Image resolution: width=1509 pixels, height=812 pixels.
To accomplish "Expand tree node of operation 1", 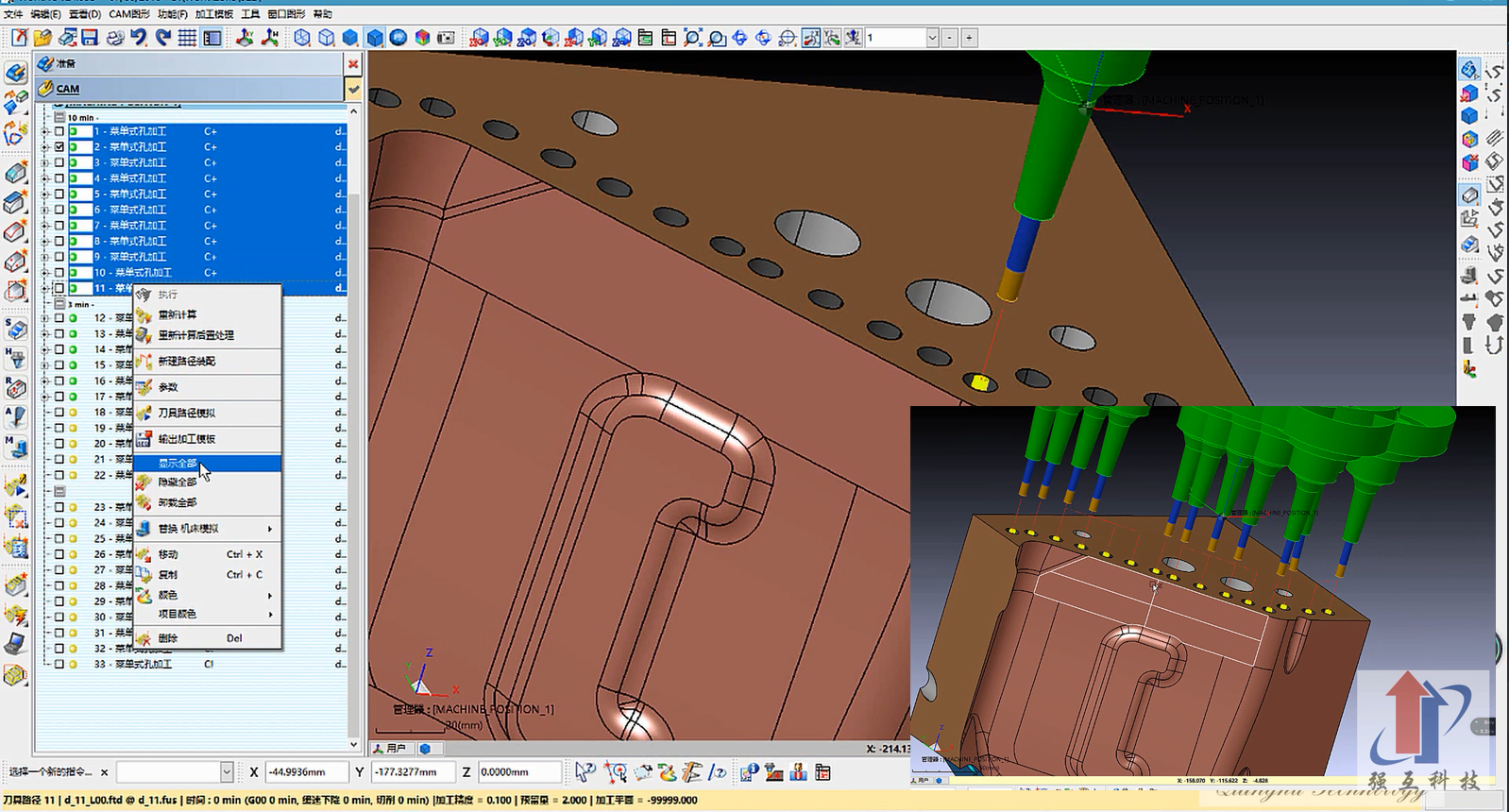I will (44, 131).
